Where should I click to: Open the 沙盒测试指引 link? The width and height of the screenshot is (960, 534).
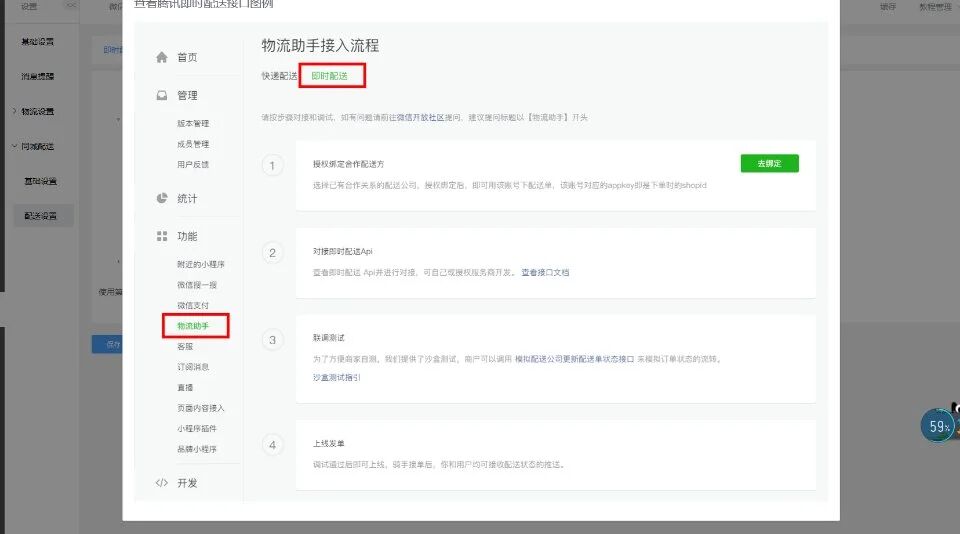pos(337,378)
